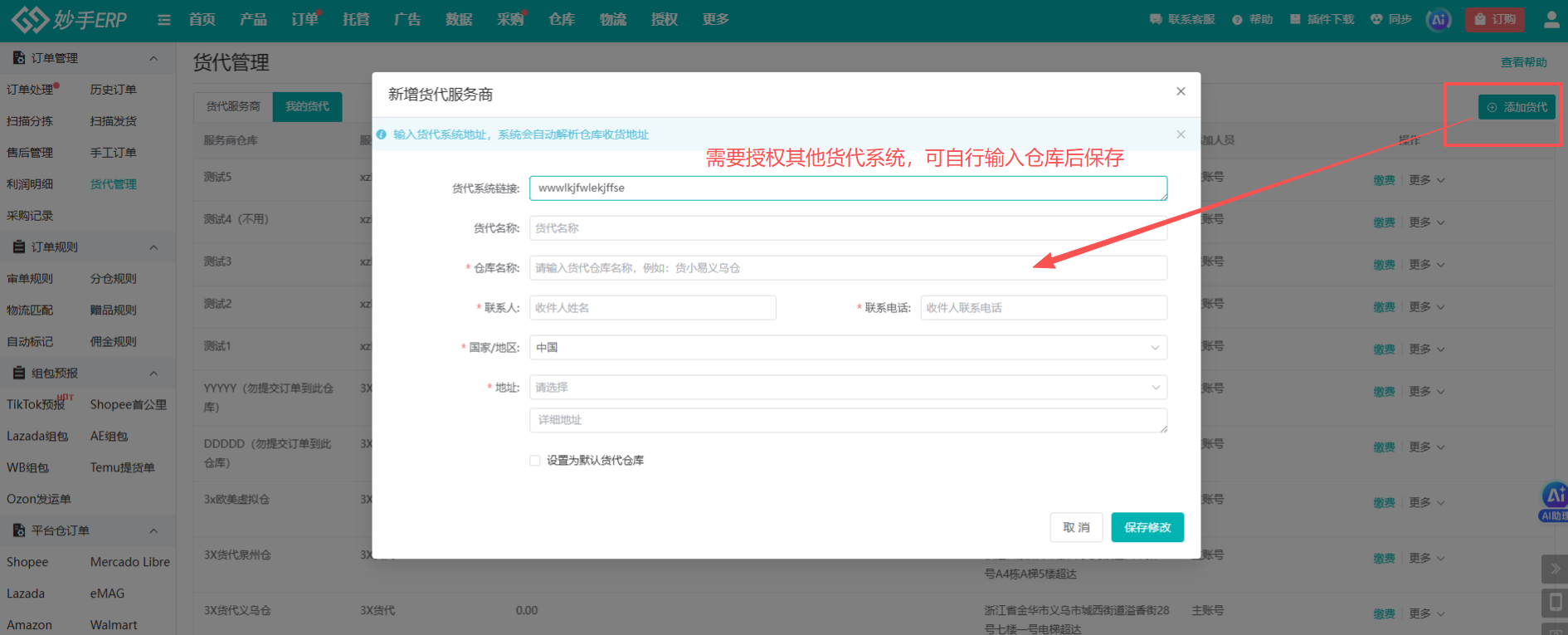This screenshot has height=635, width=1568.
Task: Open 采购记录 in sidebar
Action: pyautogui.click(x=30, y=216)
